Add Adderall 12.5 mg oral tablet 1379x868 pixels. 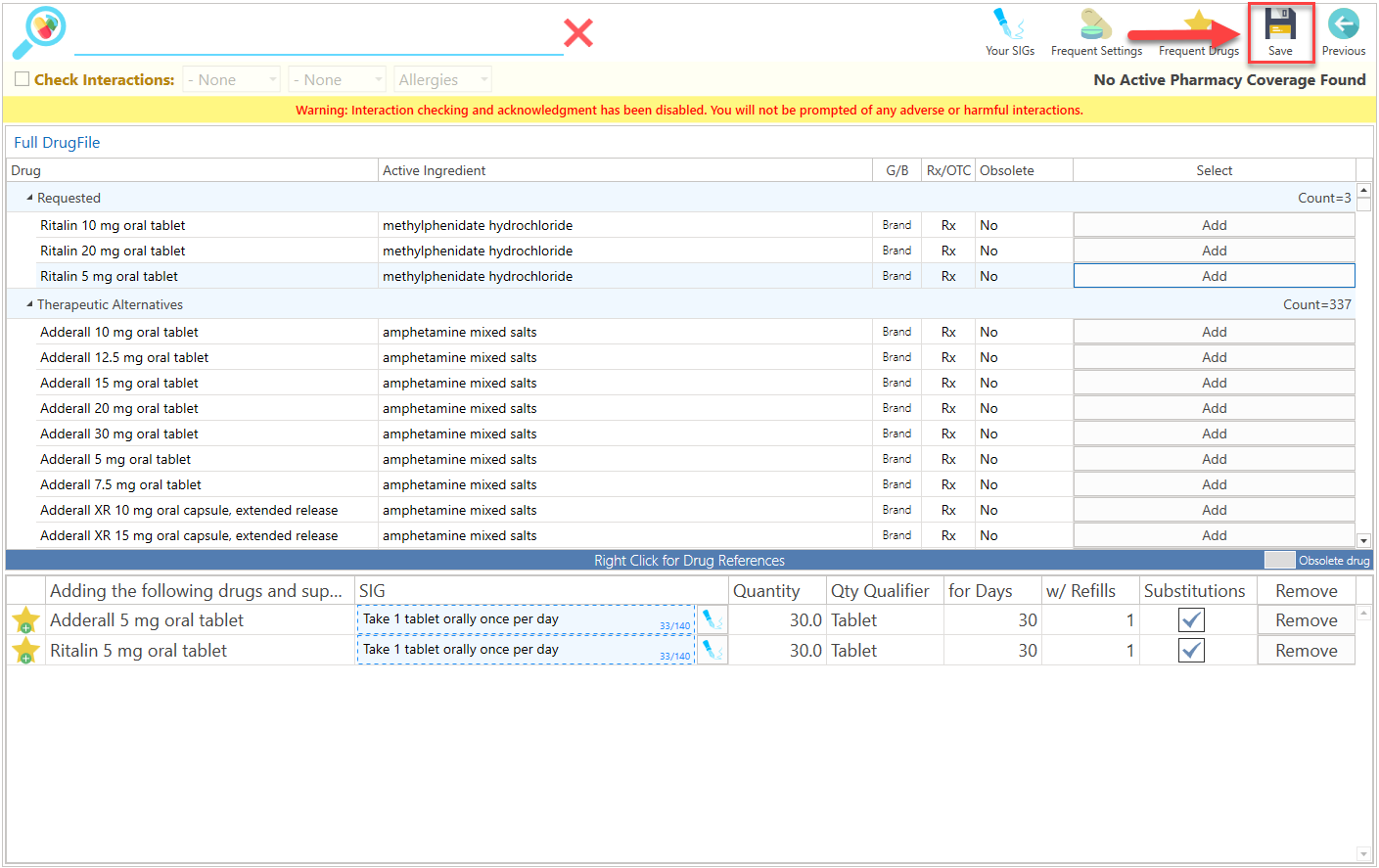coord(1215,357)
